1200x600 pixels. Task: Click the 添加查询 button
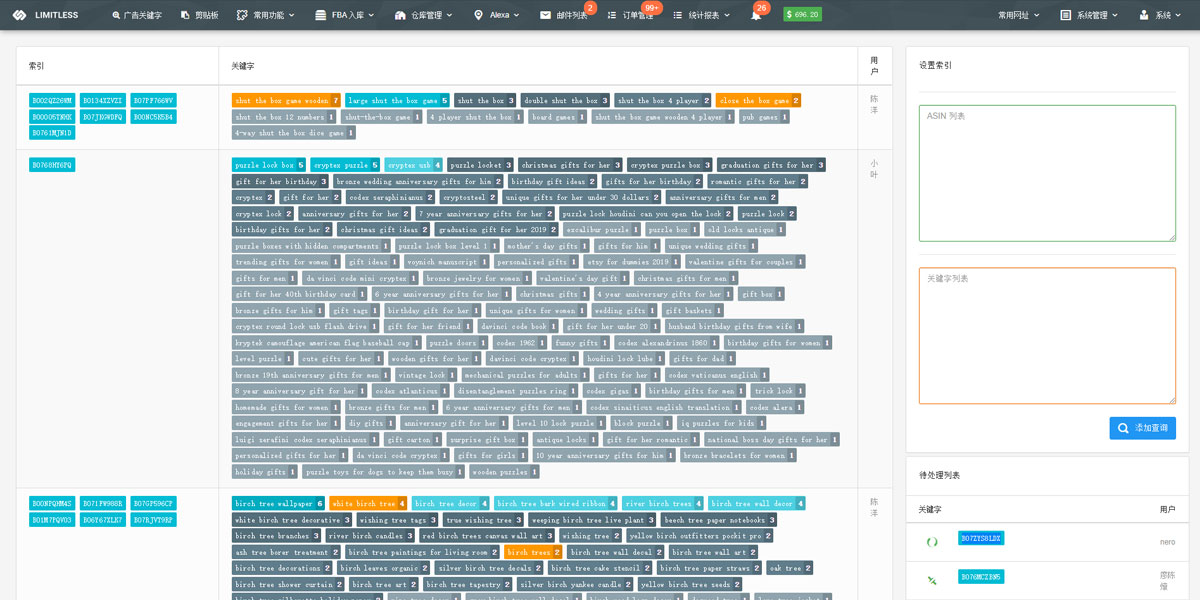click(1142, 428)
